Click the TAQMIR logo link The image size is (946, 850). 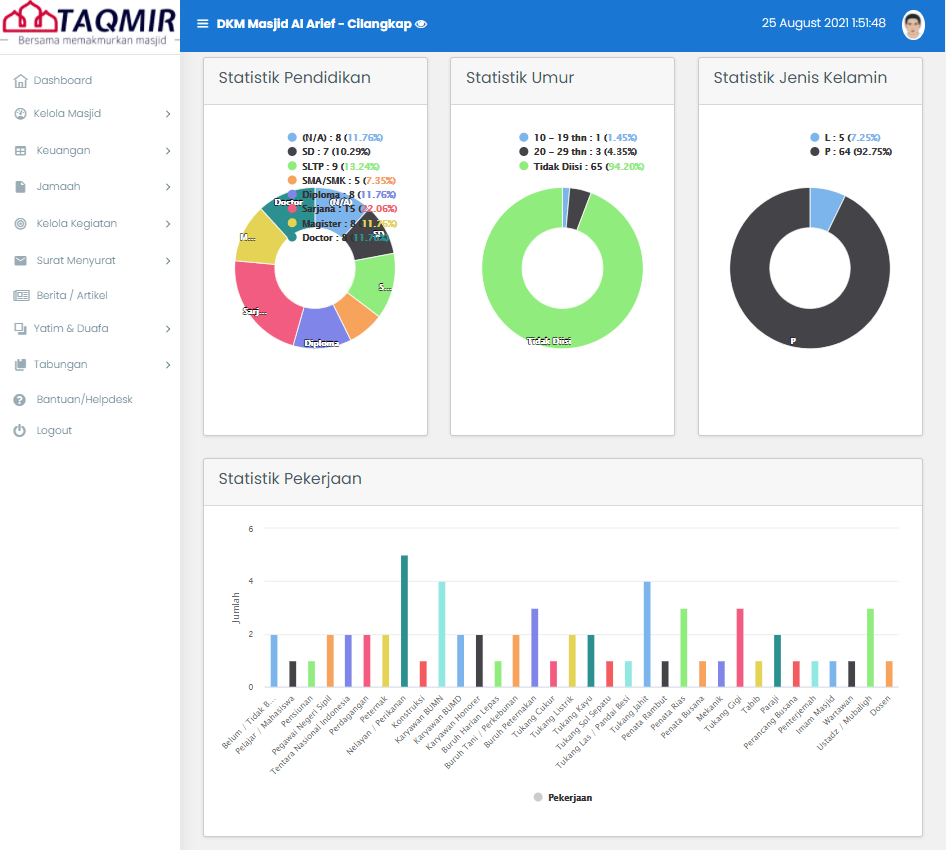tap(90, 25)
